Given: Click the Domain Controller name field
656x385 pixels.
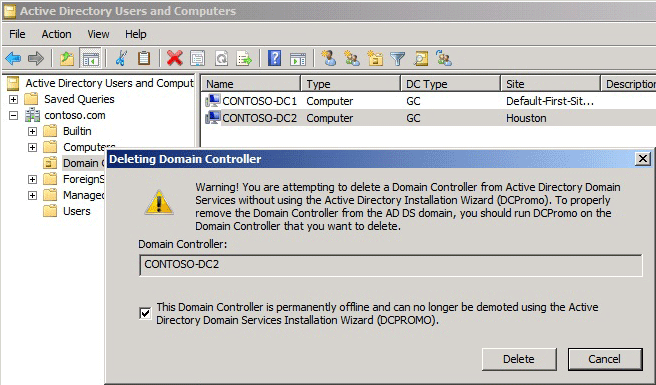Looking at the screenshot, I should pos(391,265).
